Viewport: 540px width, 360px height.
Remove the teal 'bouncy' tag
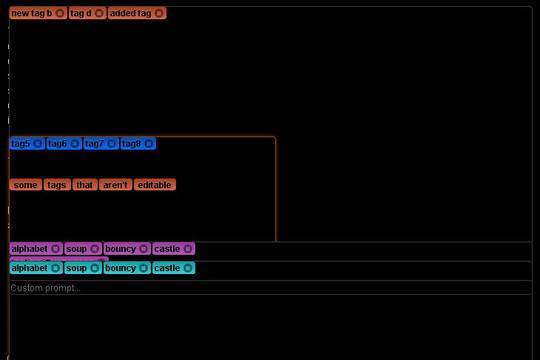coord(143,268)
